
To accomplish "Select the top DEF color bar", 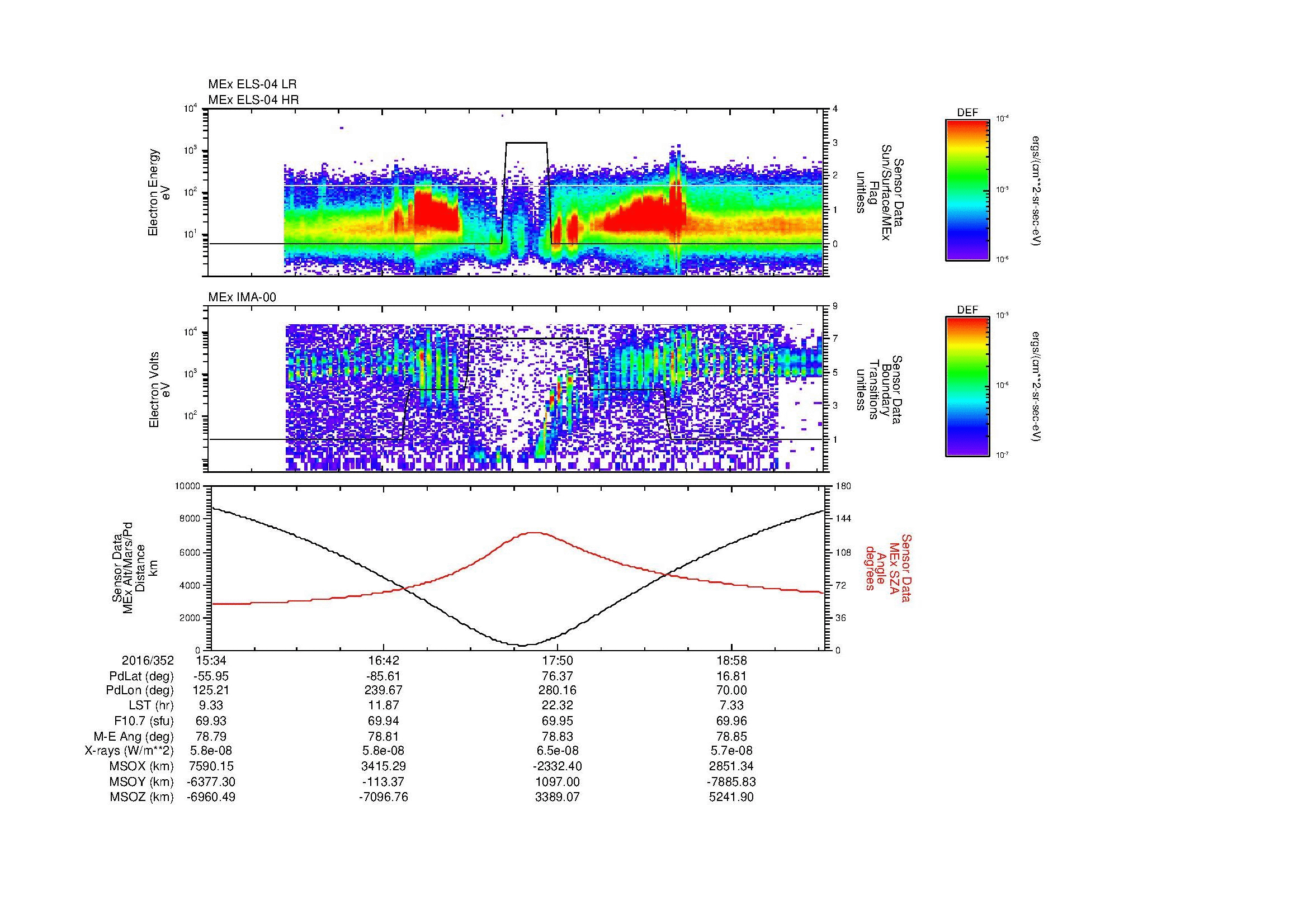I will [967, 189].
